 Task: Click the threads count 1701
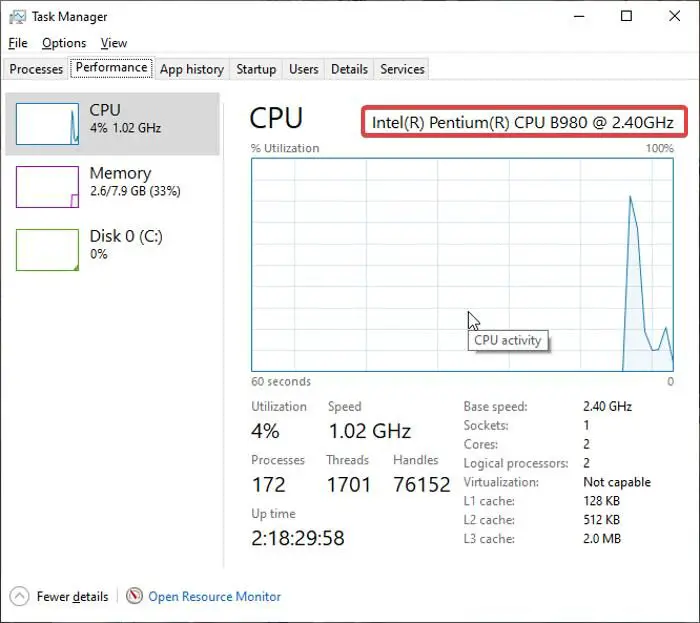(349, 485)
